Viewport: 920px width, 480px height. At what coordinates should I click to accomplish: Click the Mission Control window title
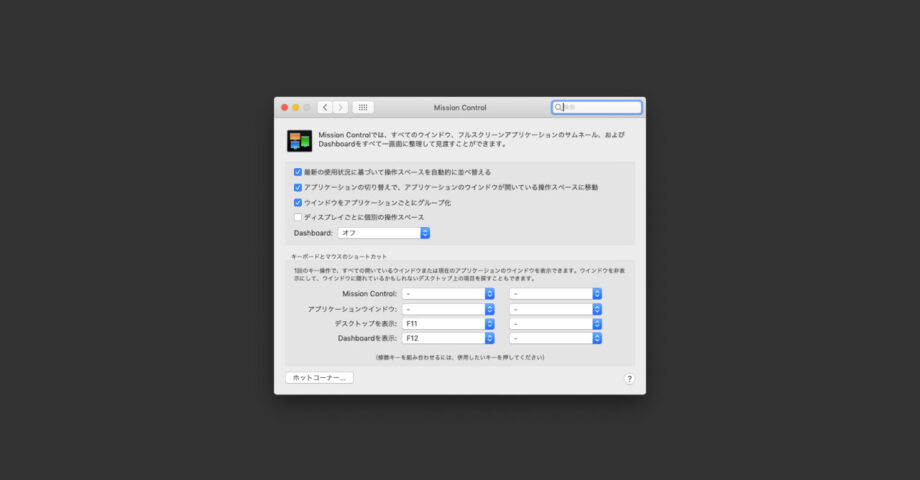click(x=460, y=107)
